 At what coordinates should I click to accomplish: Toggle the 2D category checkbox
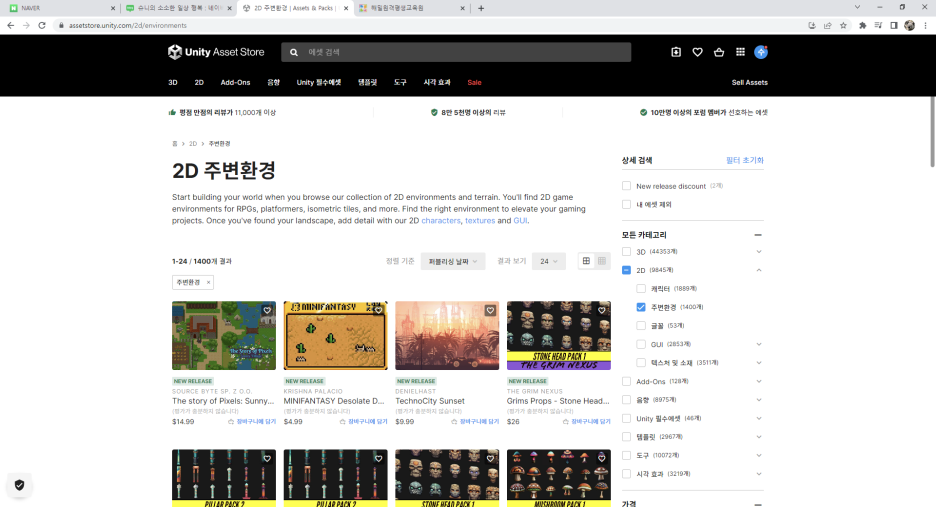tap(626, 270)
